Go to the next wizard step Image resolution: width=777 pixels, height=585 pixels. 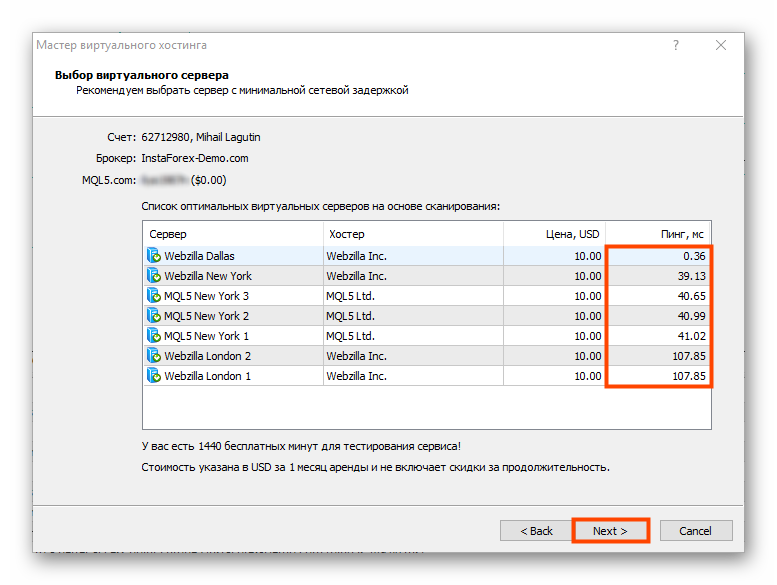(610, 531)
